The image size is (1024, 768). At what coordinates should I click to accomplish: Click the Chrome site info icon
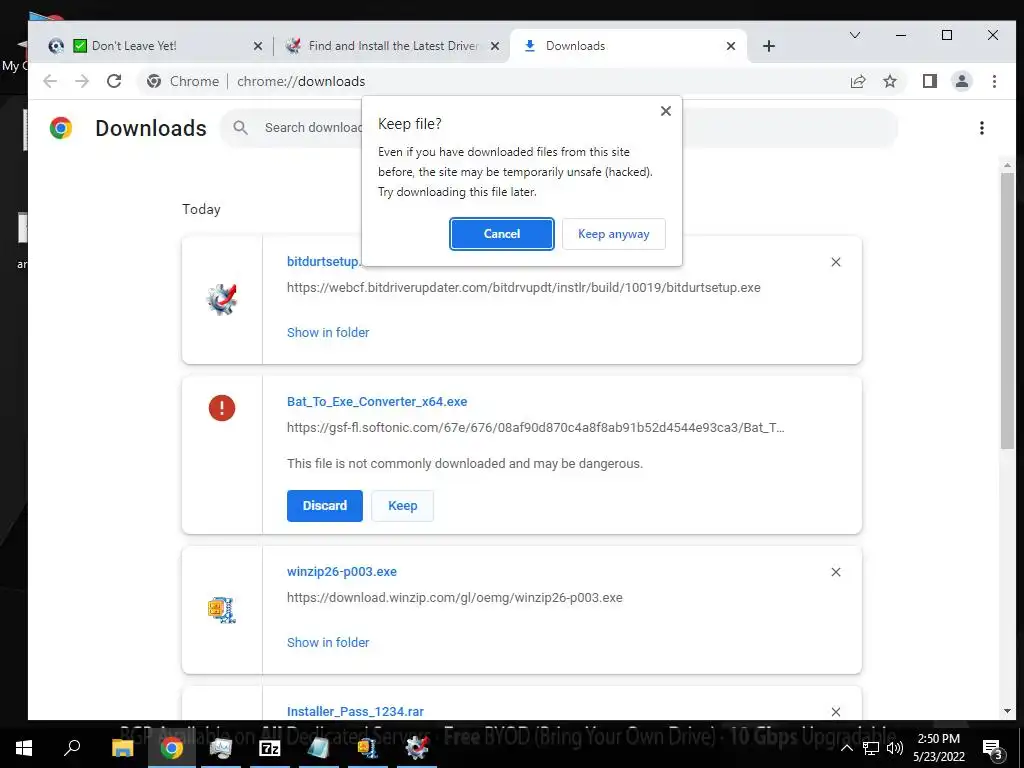pyautogui.click(x=154, y=81)
